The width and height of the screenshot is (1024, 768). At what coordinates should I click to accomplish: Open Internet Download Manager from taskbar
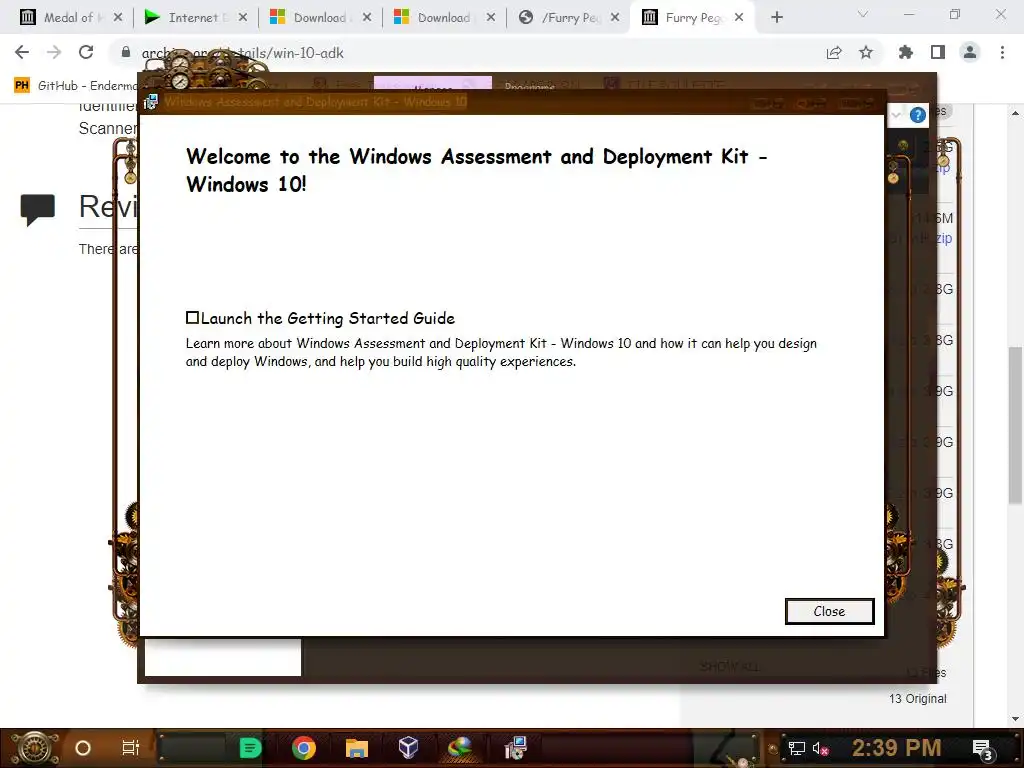tap(460, 748)
